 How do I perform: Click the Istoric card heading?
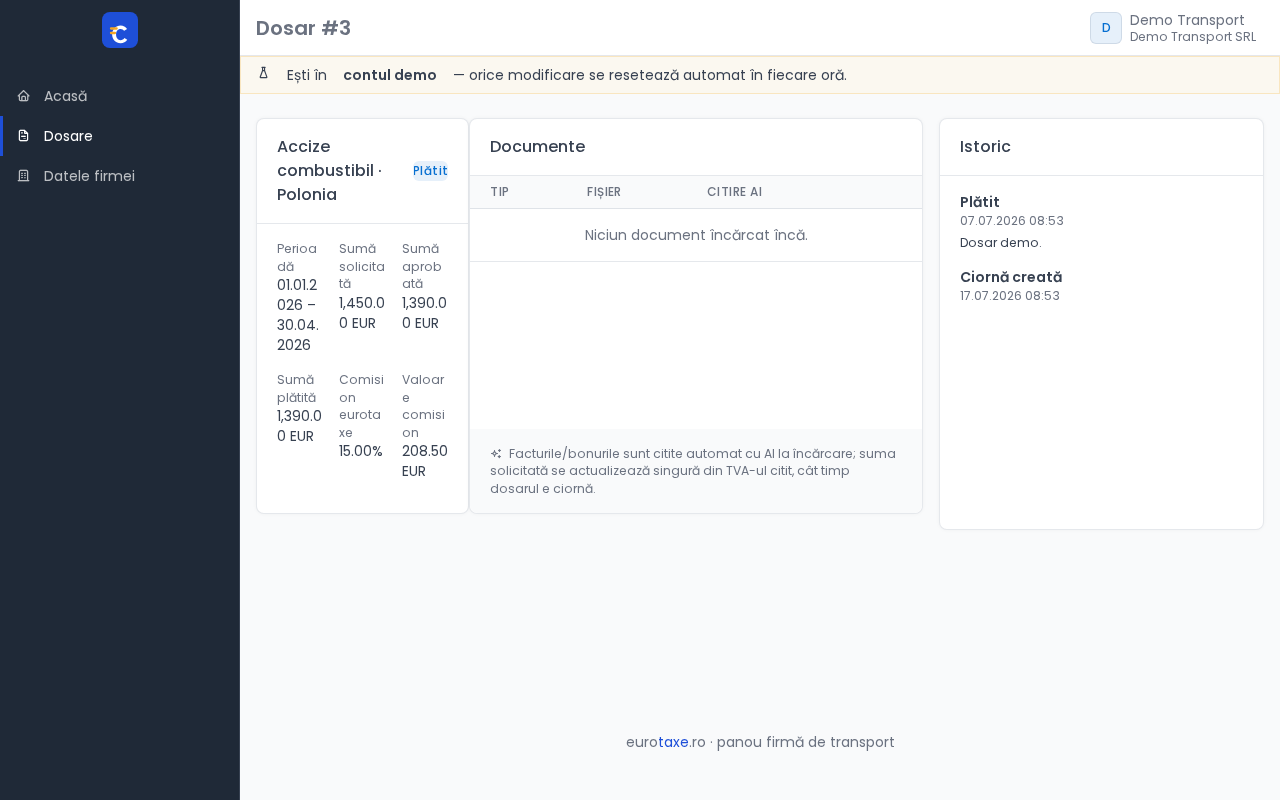point(985,147)
